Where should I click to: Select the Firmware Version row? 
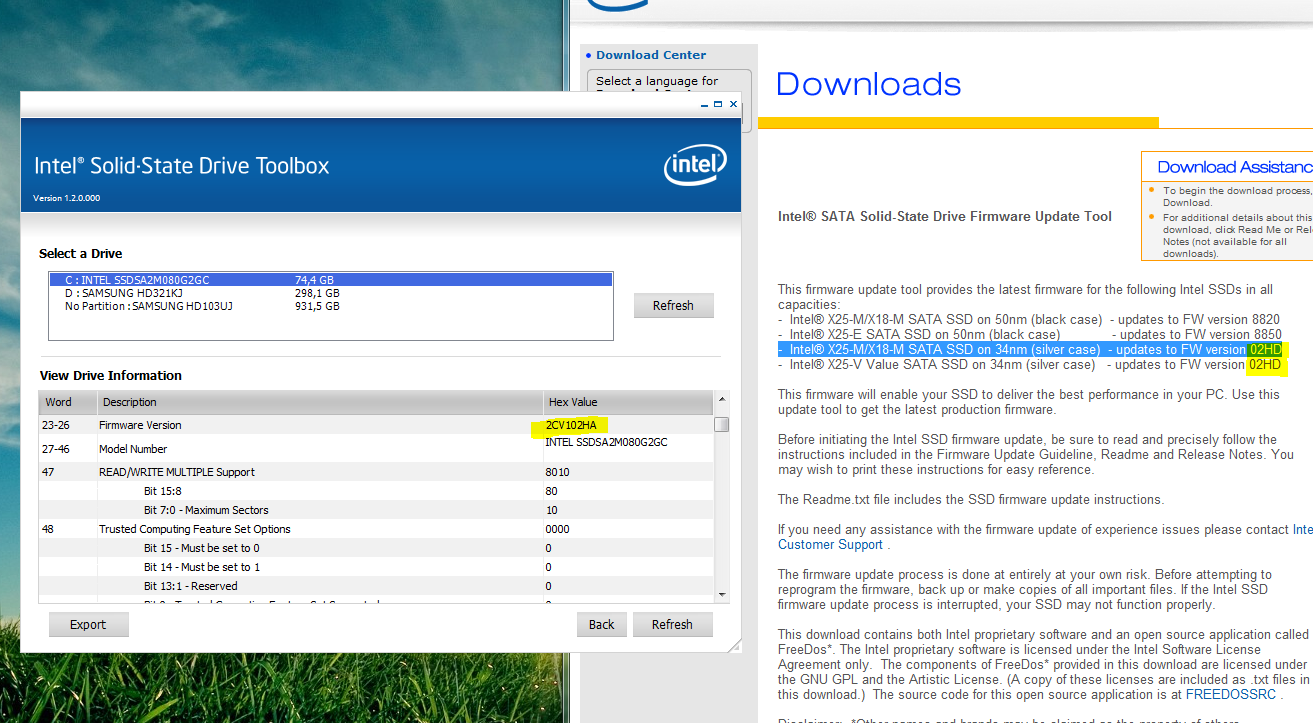pyautogui.click(x=300, y=425)
